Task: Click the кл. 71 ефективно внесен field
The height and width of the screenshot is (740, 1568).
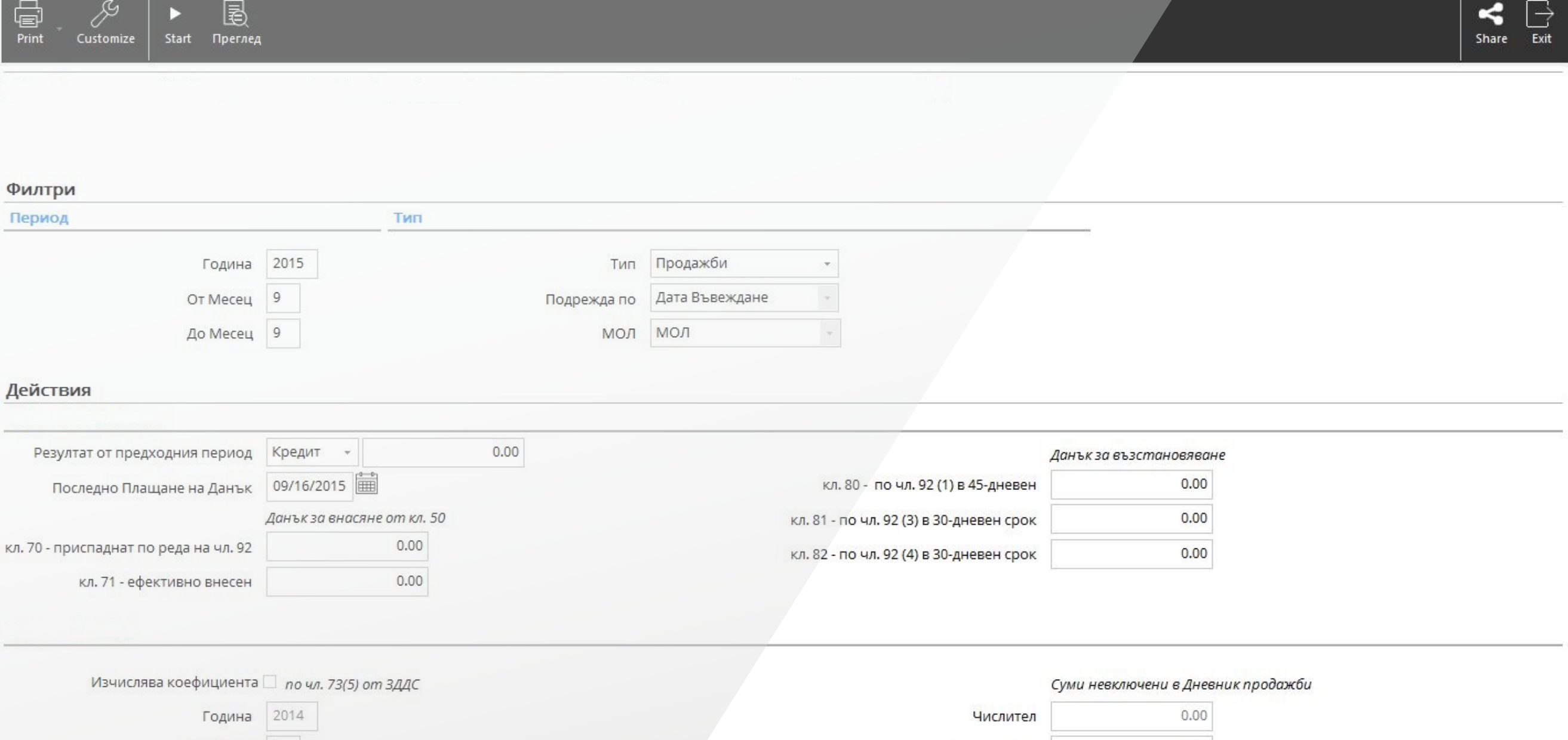Action: point(346,581)
